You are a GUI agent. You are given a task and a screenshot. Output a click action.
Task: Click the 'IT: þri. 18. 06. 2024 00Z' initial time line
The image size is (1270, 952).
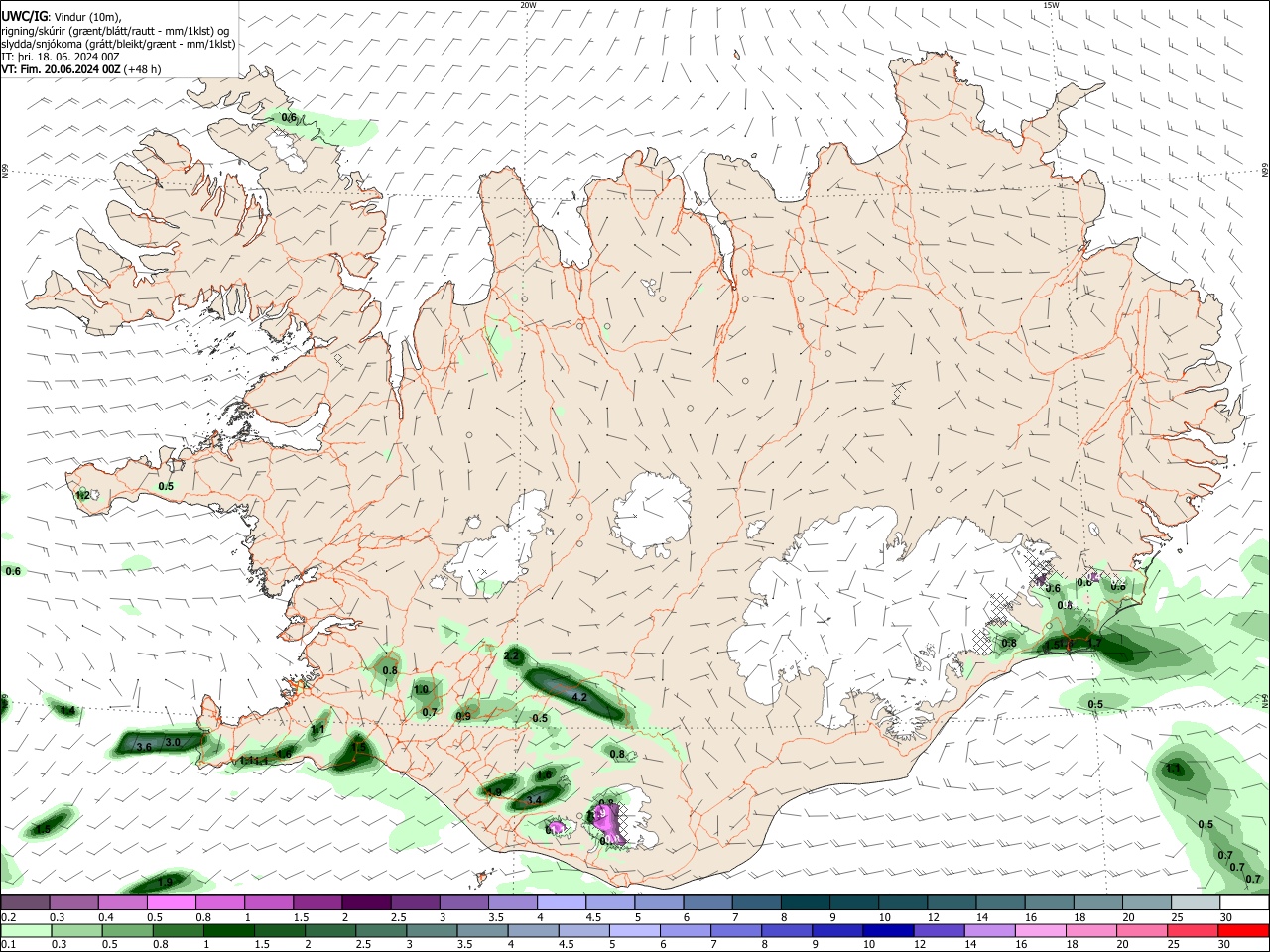point(61,57)
